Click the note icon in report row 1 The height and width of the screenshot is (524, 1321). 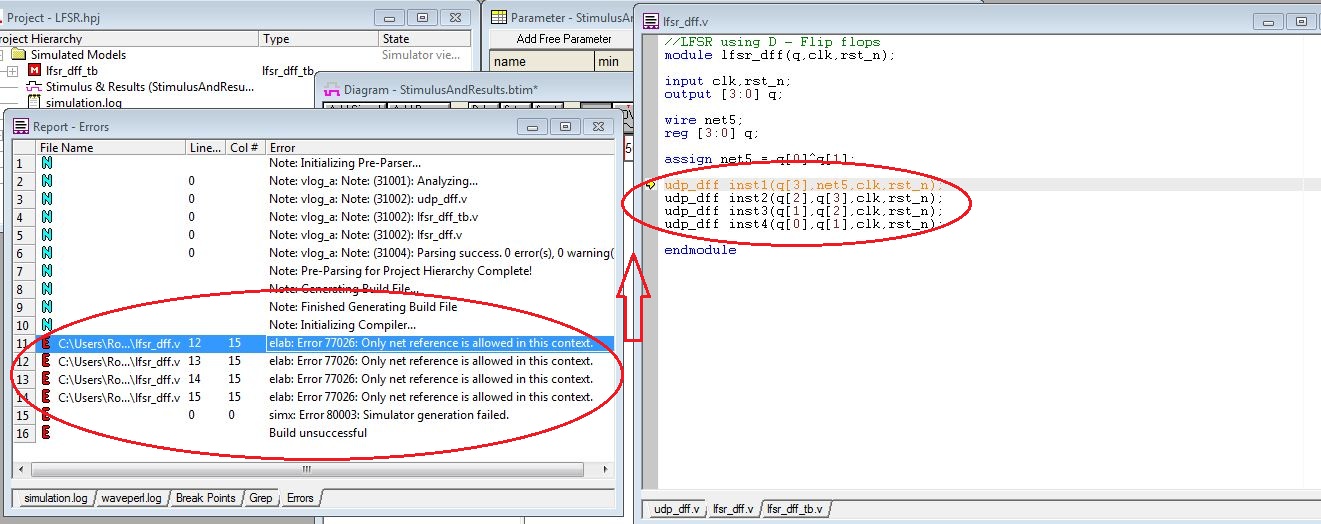click(46, 163)
